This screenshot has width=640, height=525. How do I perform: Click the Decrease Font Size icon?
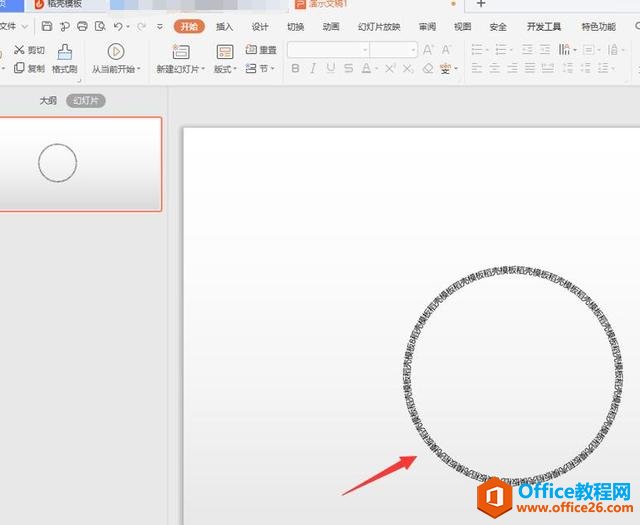(446, 50)
